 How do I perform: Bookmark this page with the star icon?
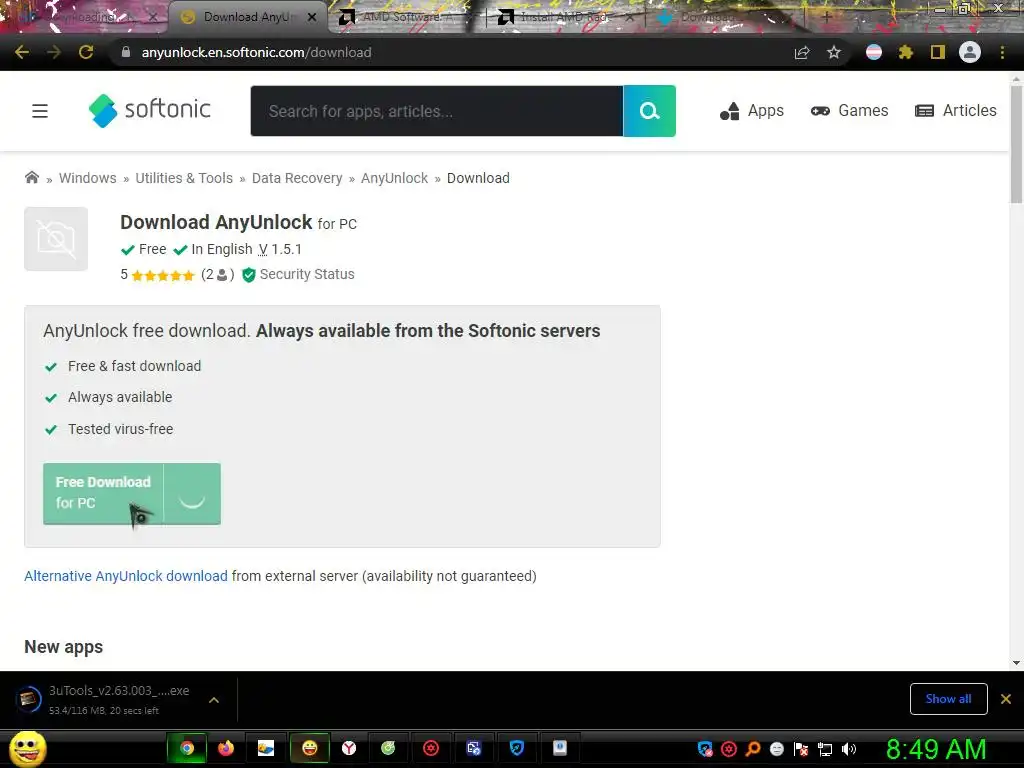coord(834,52)
